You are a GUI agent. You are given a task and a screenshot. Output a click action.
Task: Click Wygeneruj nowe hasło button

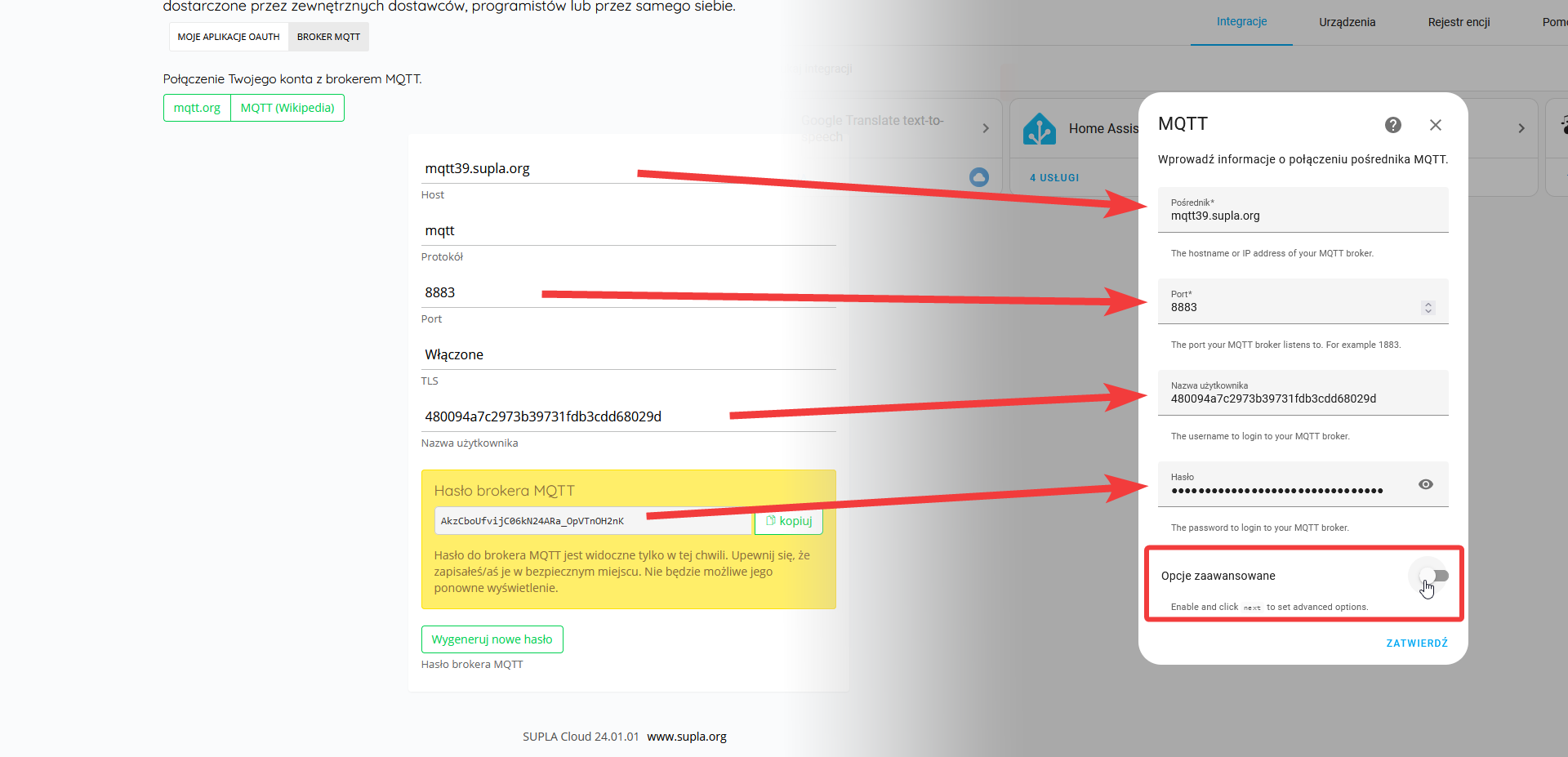point(492,639)
